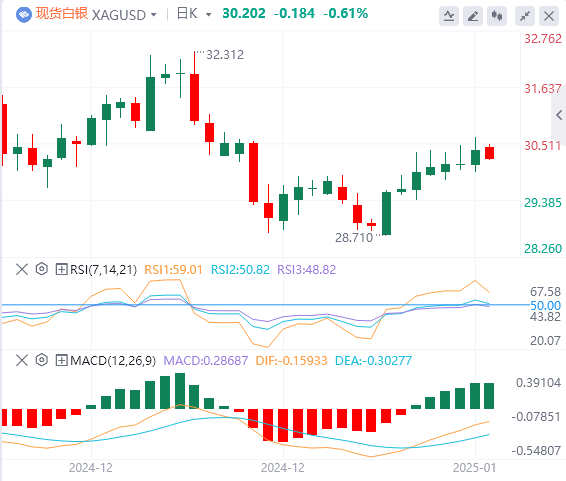Click the 30.511 price axis label
Screen dimensions: 566x481
[543, 146]
